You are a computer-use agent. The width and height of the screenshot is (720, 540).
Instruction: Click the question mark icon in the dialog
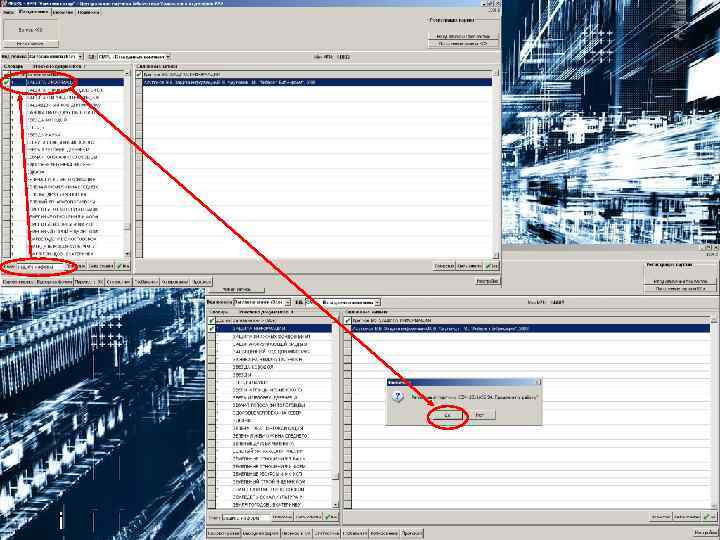pyautogui.click(x=398, y=396)
